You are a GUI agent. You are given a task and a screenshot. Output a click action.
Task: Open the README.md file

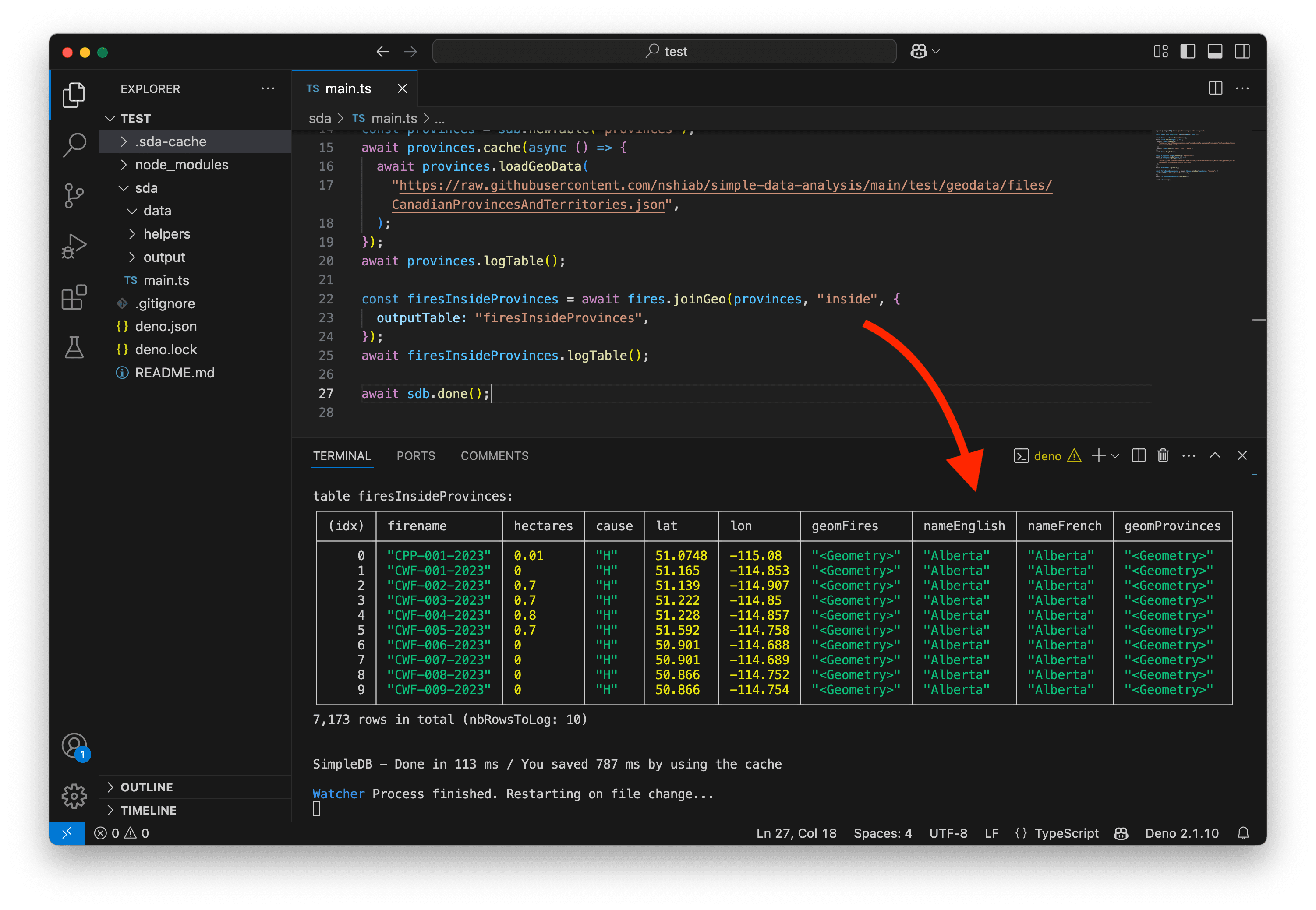coord(195,374)
